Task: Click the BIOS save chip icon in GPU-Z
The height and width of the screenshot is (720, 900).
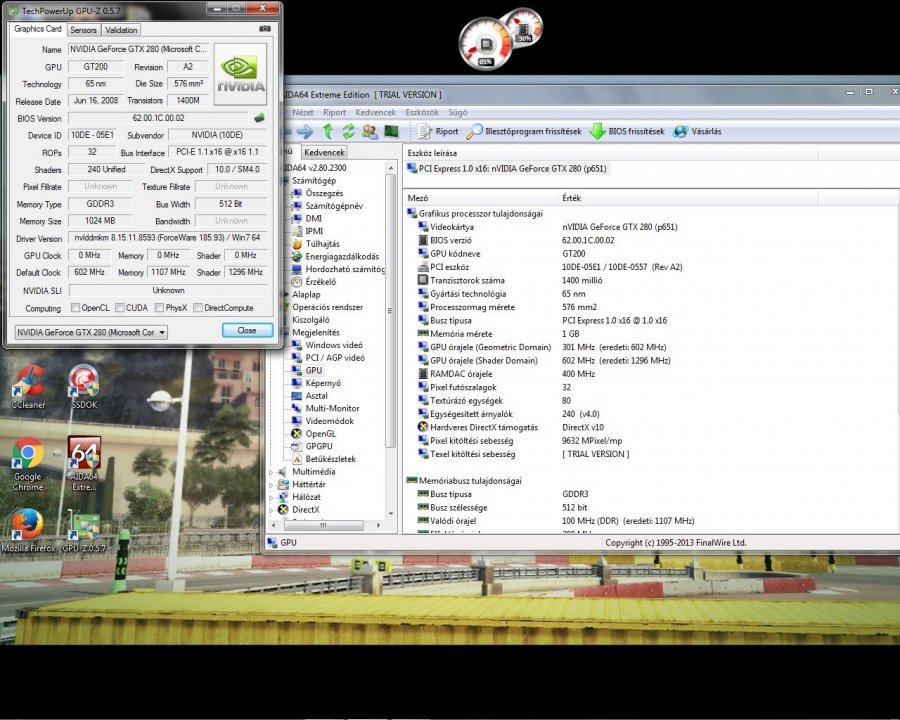Action: (259, 118)
